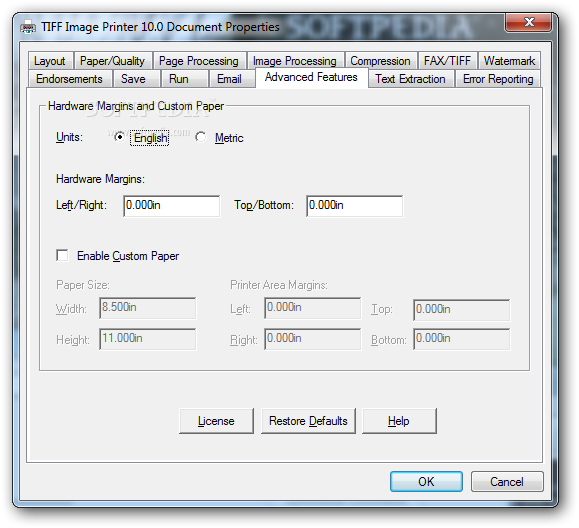The width and height of the screenshot is (579, 528).
Task: Click the printer icon in the title bar
Action: (x=28, y=27)
